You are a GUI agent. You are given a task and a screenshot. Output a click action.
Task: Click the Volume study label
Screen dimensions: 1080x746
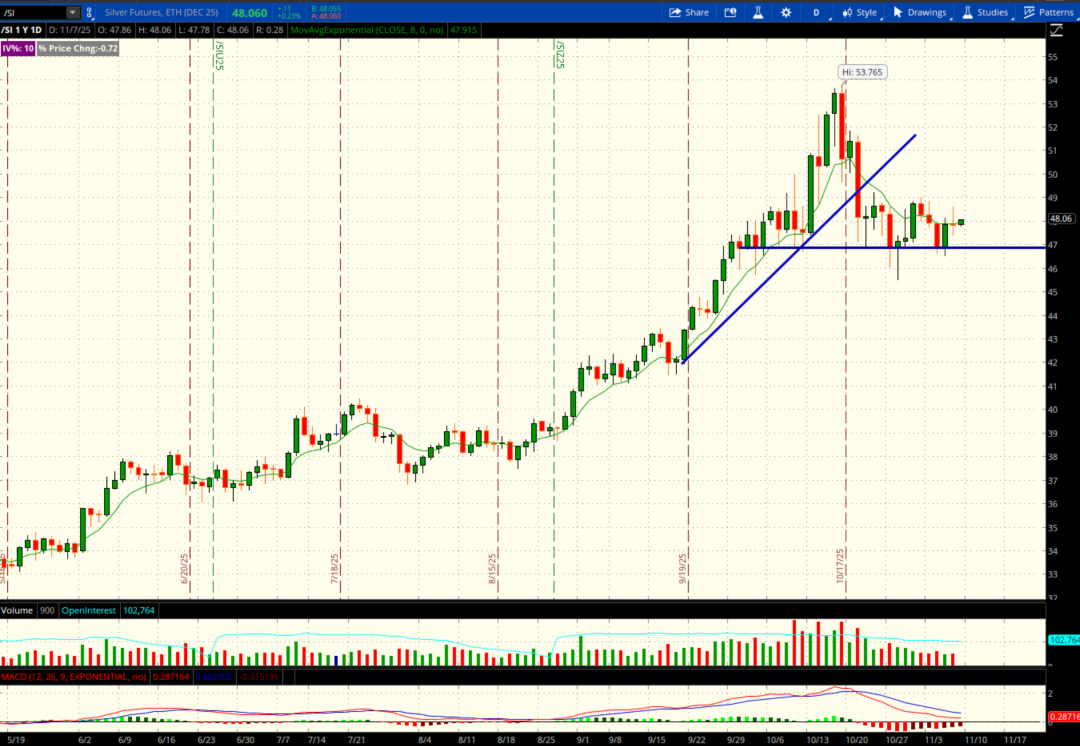tap(17, 610)
